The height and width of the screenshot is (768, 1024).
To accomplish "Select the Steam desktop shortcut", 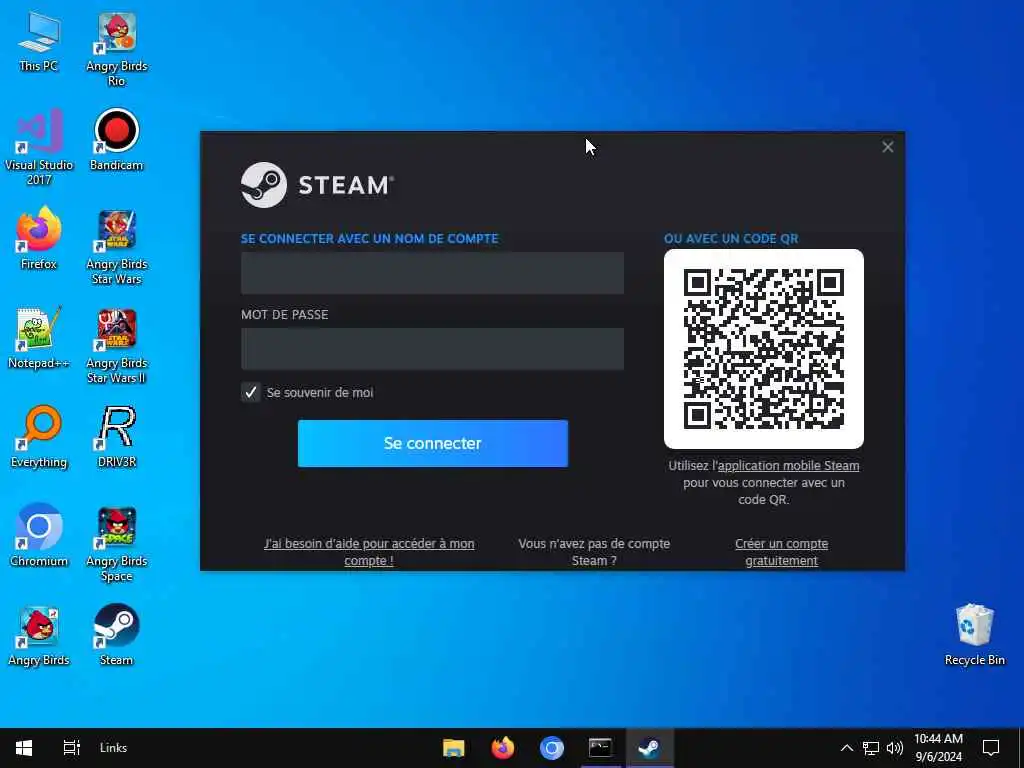I will coord(116,635).
